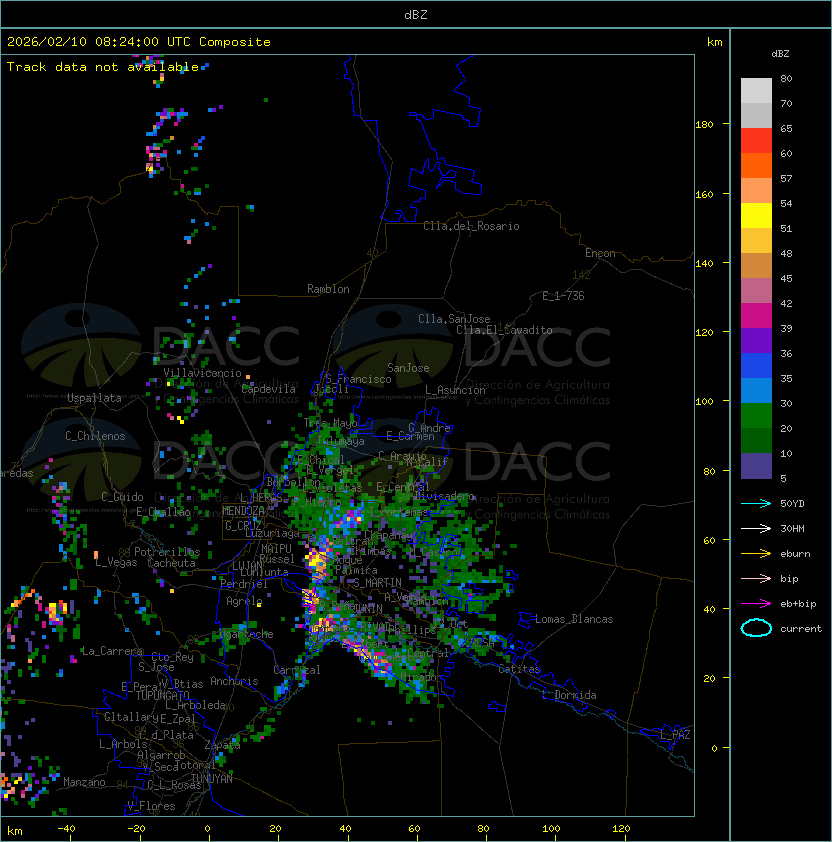This screenshot has width=832, height=842.
Task: Click the 50YD cyan arrow legend icon
Action: pos(756,503)
